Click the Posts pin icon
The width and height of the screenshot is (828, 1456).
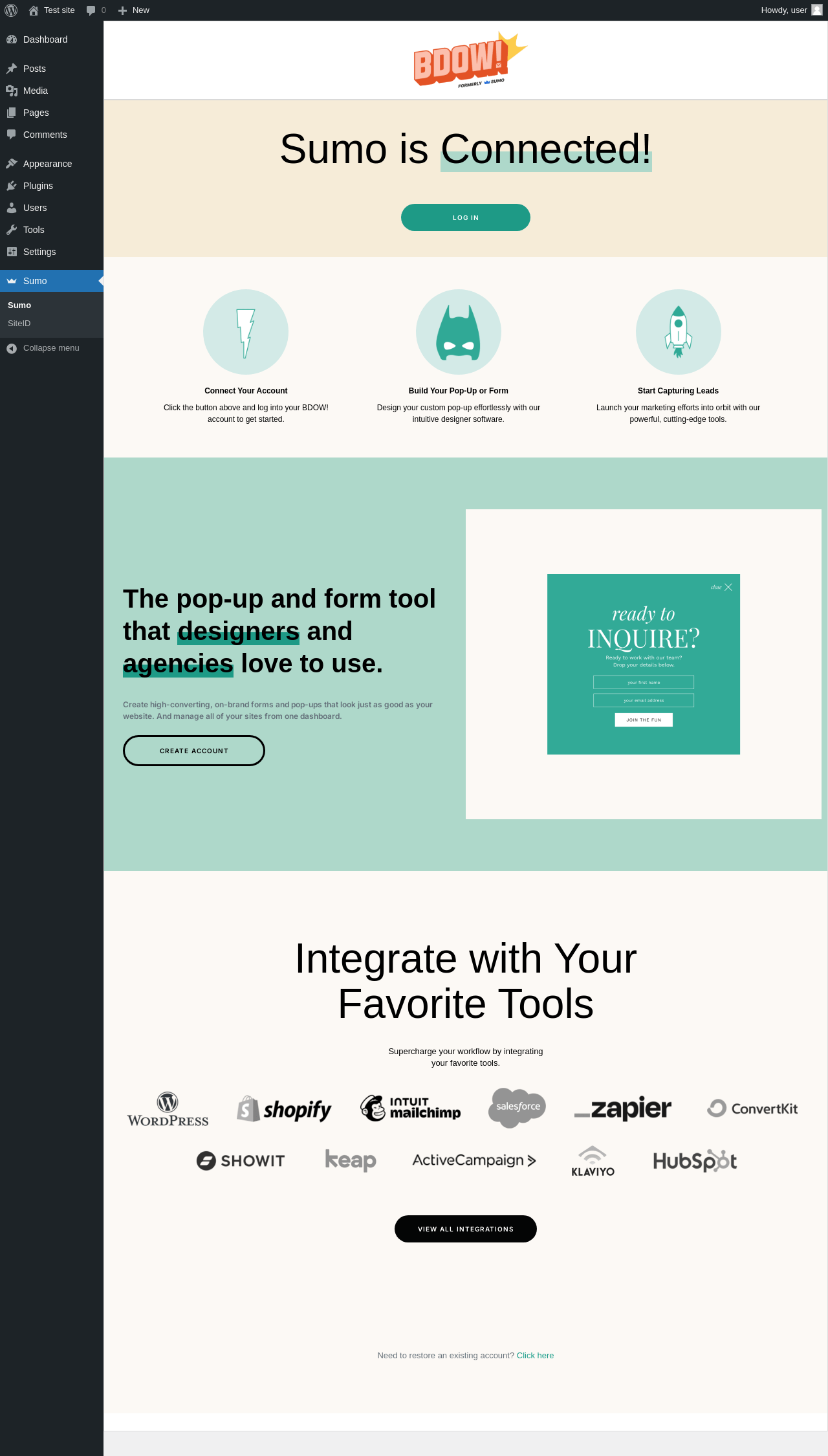12,69
